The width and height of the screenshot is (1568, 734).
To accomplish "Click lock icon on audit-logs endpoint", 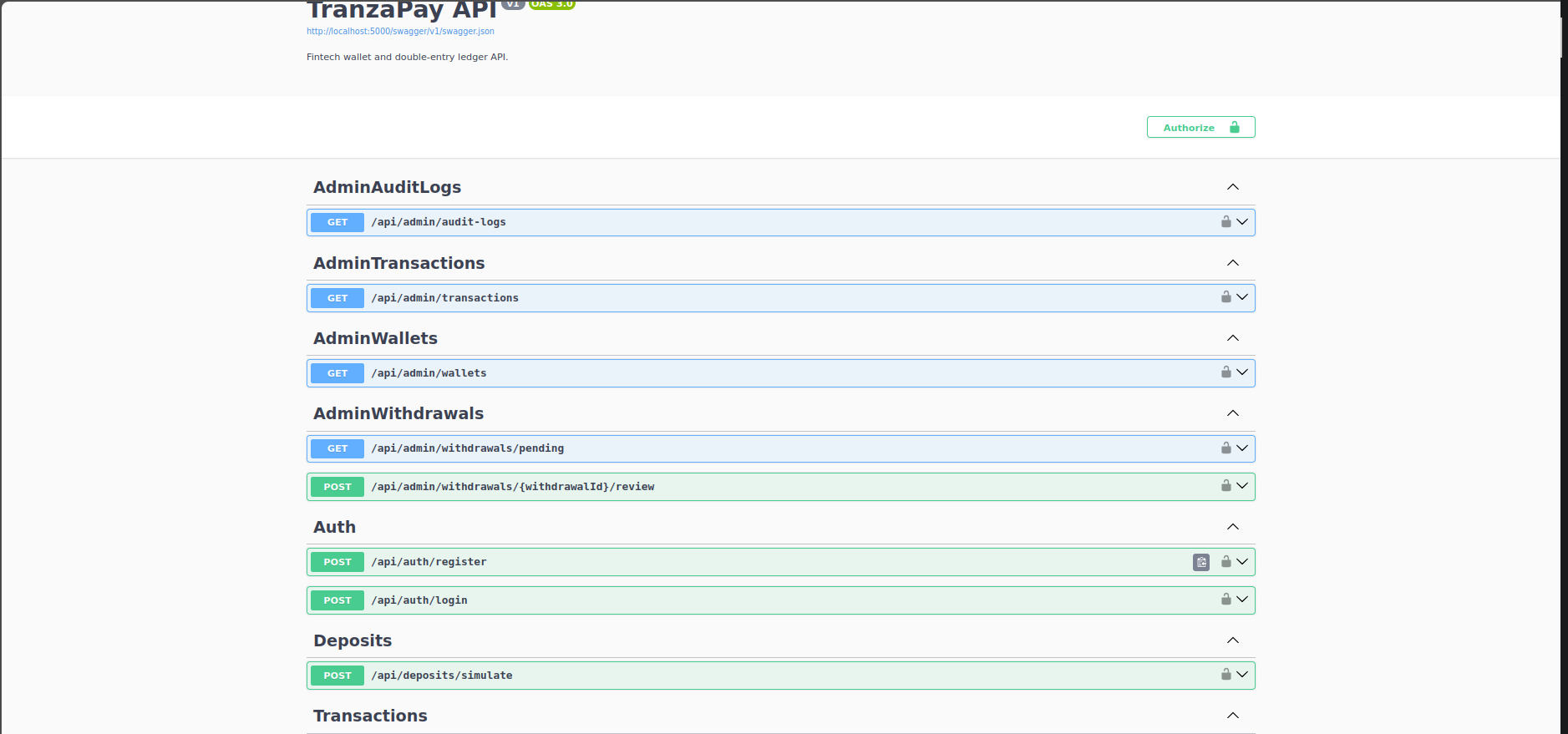I will [1225, 222].
